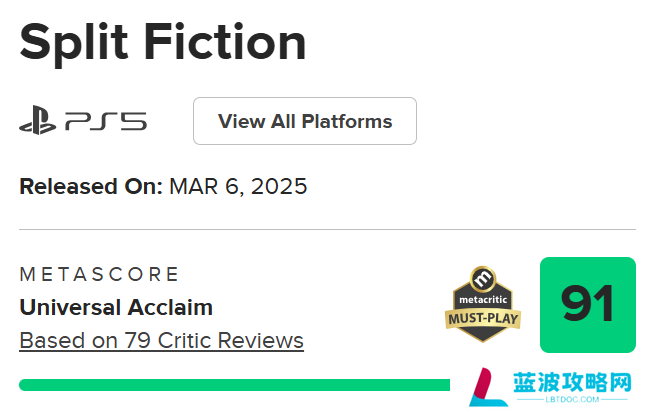Click the Split Fiction title

[162, 43]
